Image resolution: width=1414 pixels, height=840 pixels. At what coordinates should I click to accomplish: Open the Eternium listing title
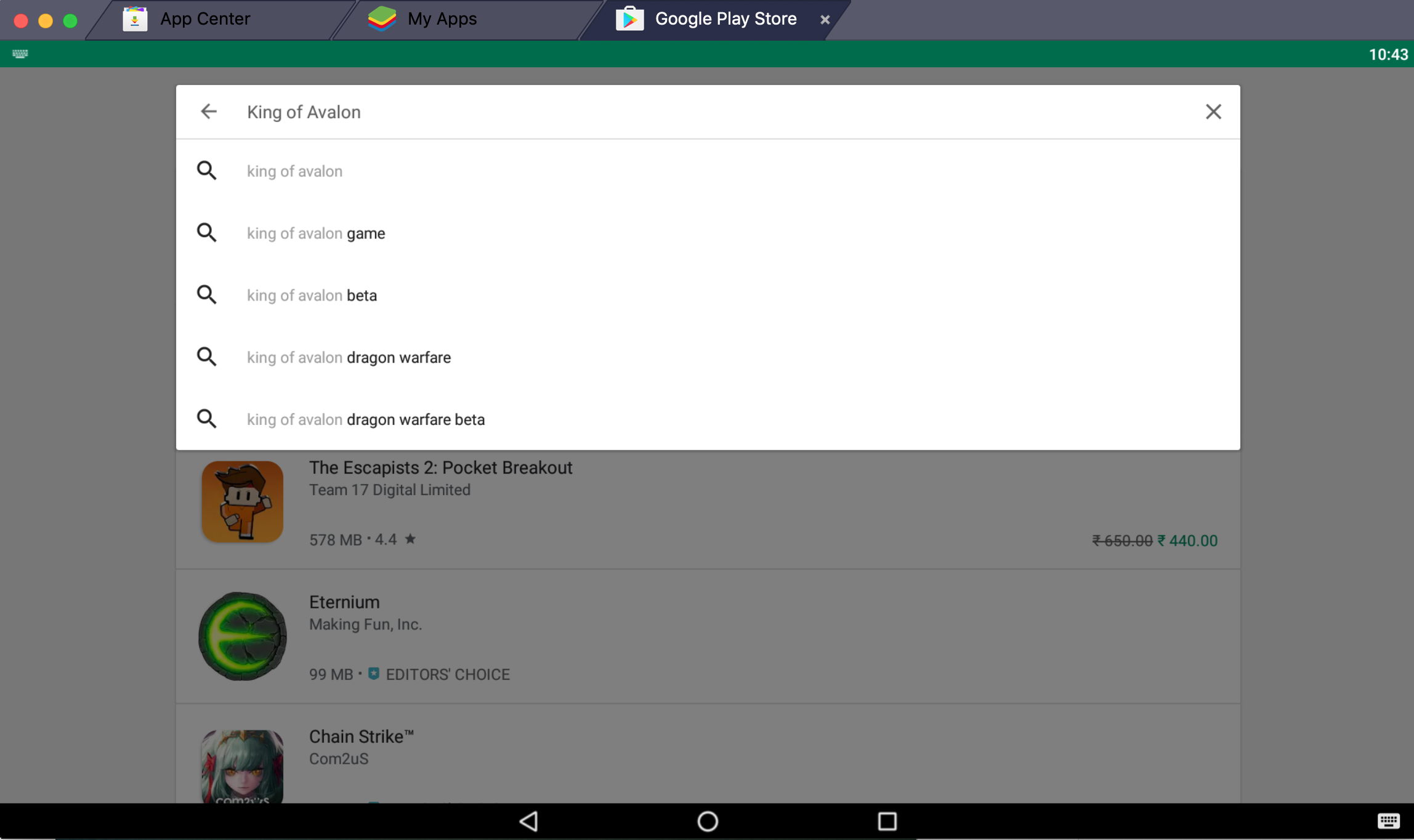(344, 602)
